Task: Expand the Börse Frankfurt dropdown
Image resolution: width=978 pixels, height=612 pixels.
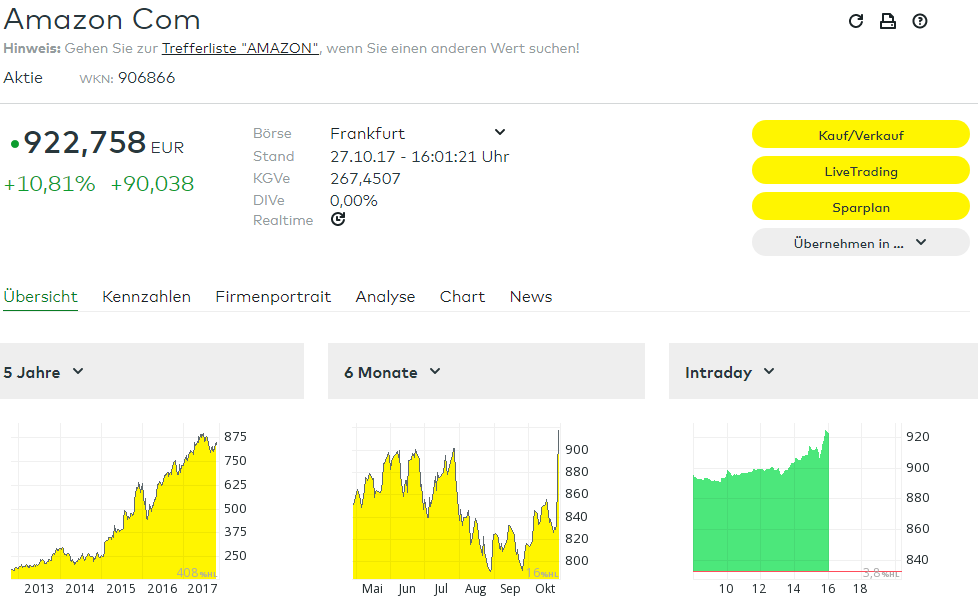Action: tap(419, 133)
